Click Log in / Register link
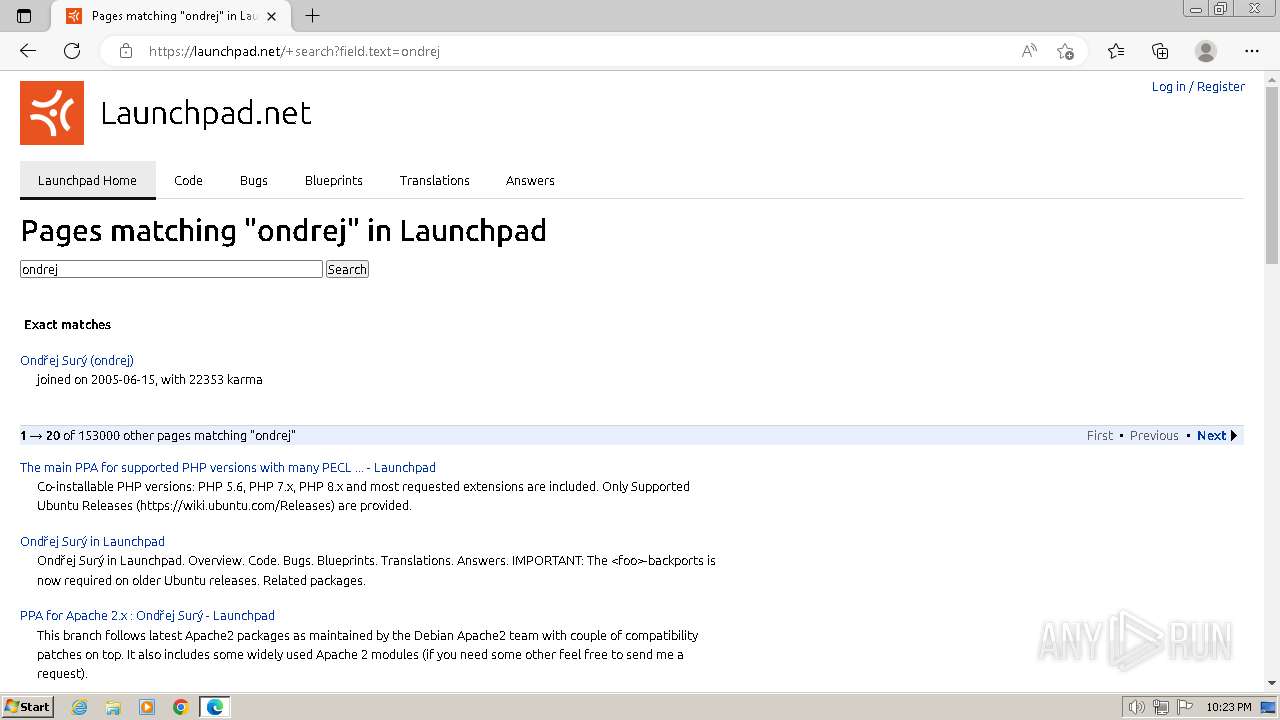 click(1198, 87)
